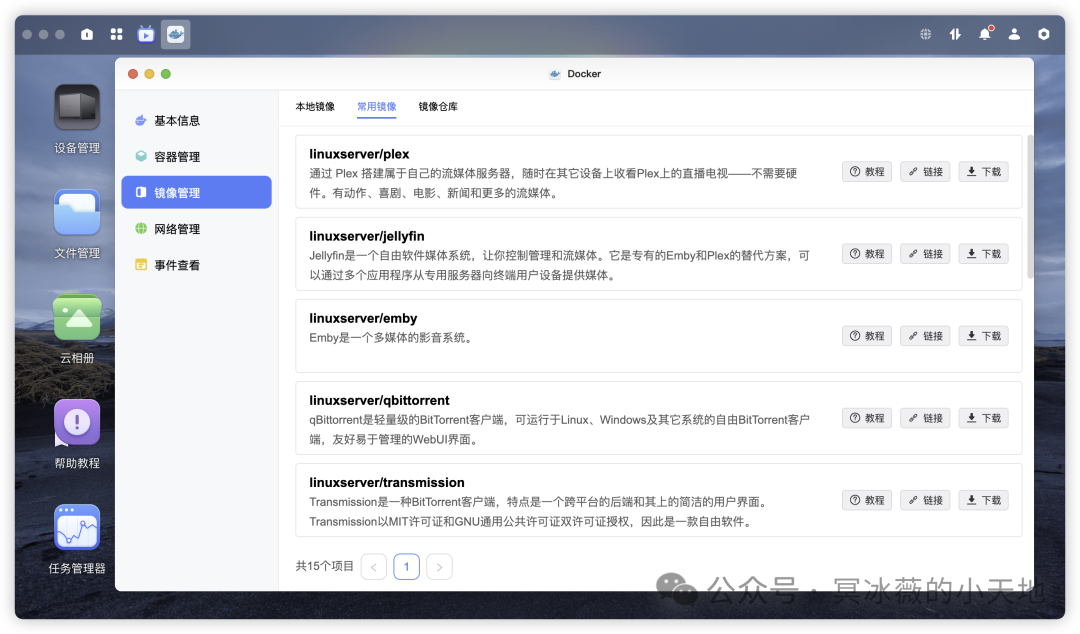Open 教程 for linuxserver/jellyfin
This screenshot has height=634, width=1080.
(867, 254)
